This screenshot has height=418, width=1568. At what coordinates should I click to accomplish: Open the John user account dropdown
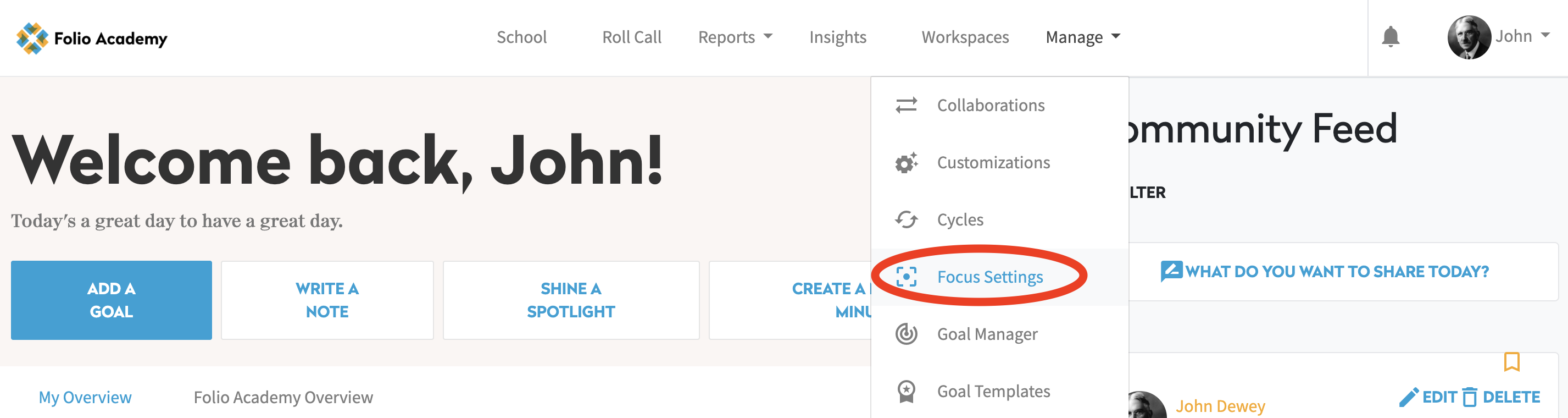point(1522,36)
